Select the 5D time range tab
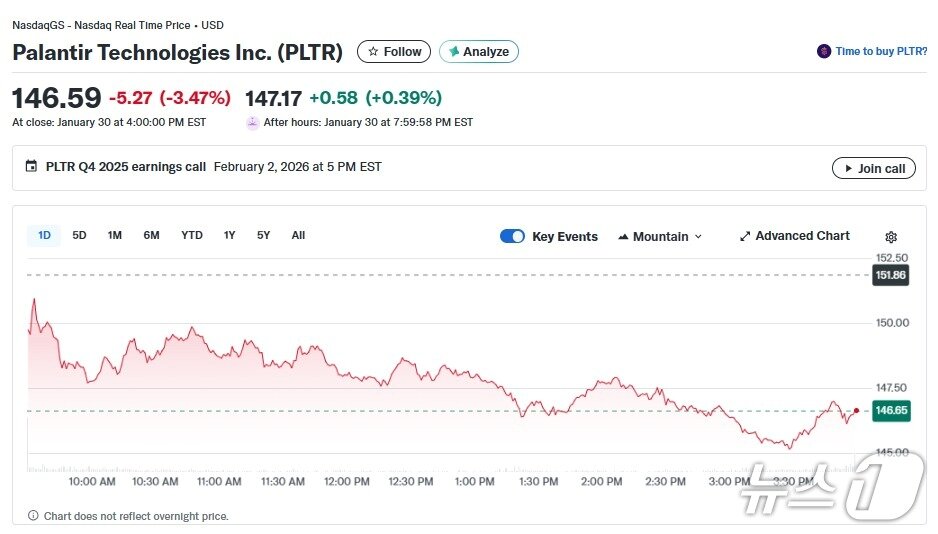938x534 pixels. (x=80, y=236)
